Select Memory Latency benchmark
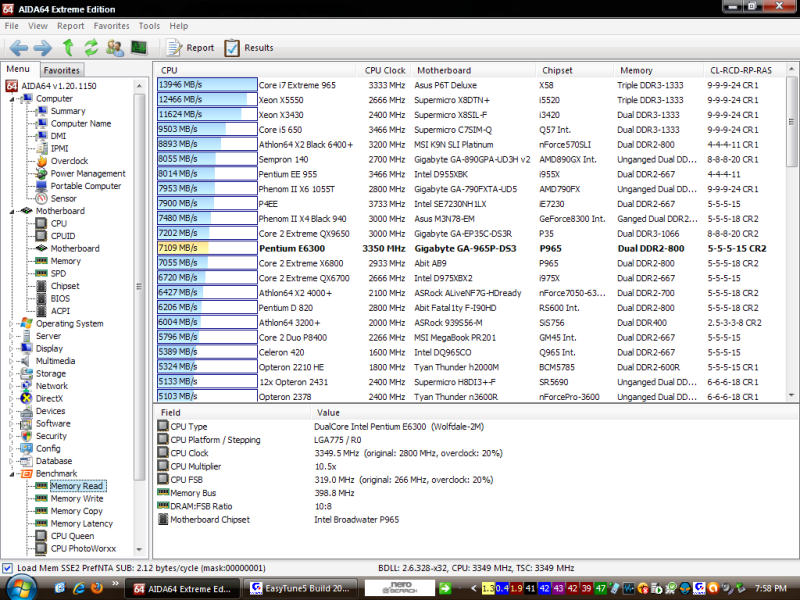 pos(82,523)
